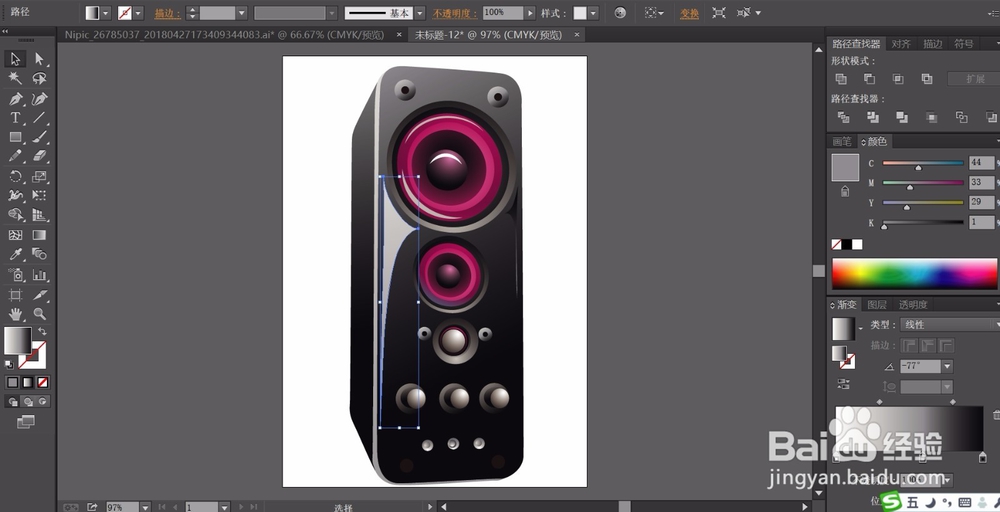Pick the Eraser tool
This screenshot has height=512, width=1000.
point(40,156)
